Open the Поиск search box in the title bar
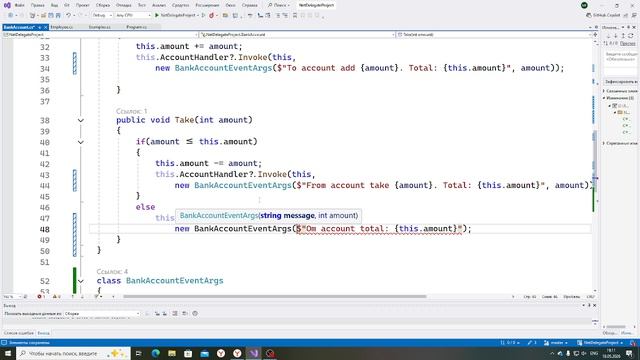This screenshot has height=360, width=640. point(278,5)
